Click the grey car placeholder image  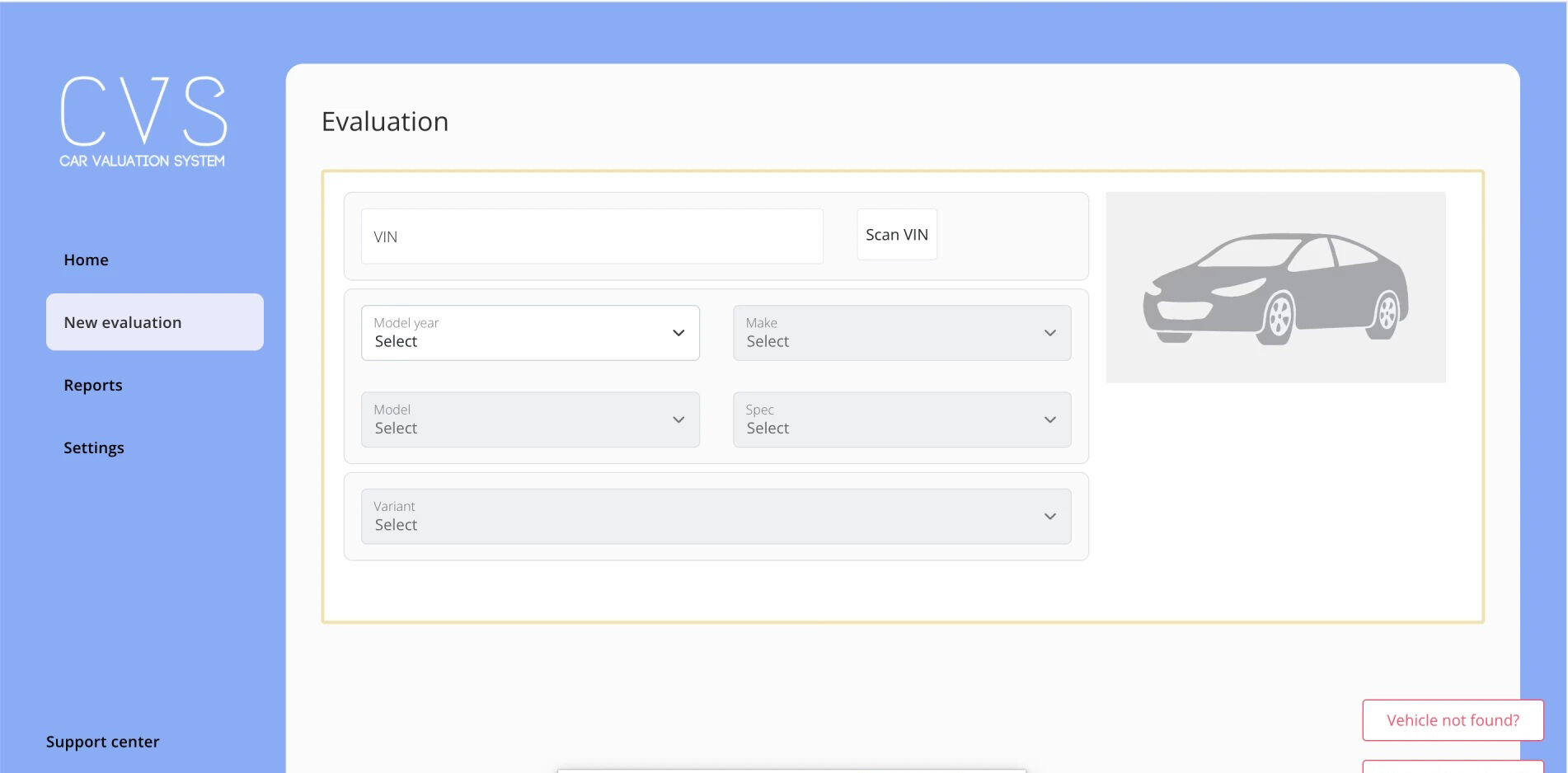click(x=1275, y=287)
